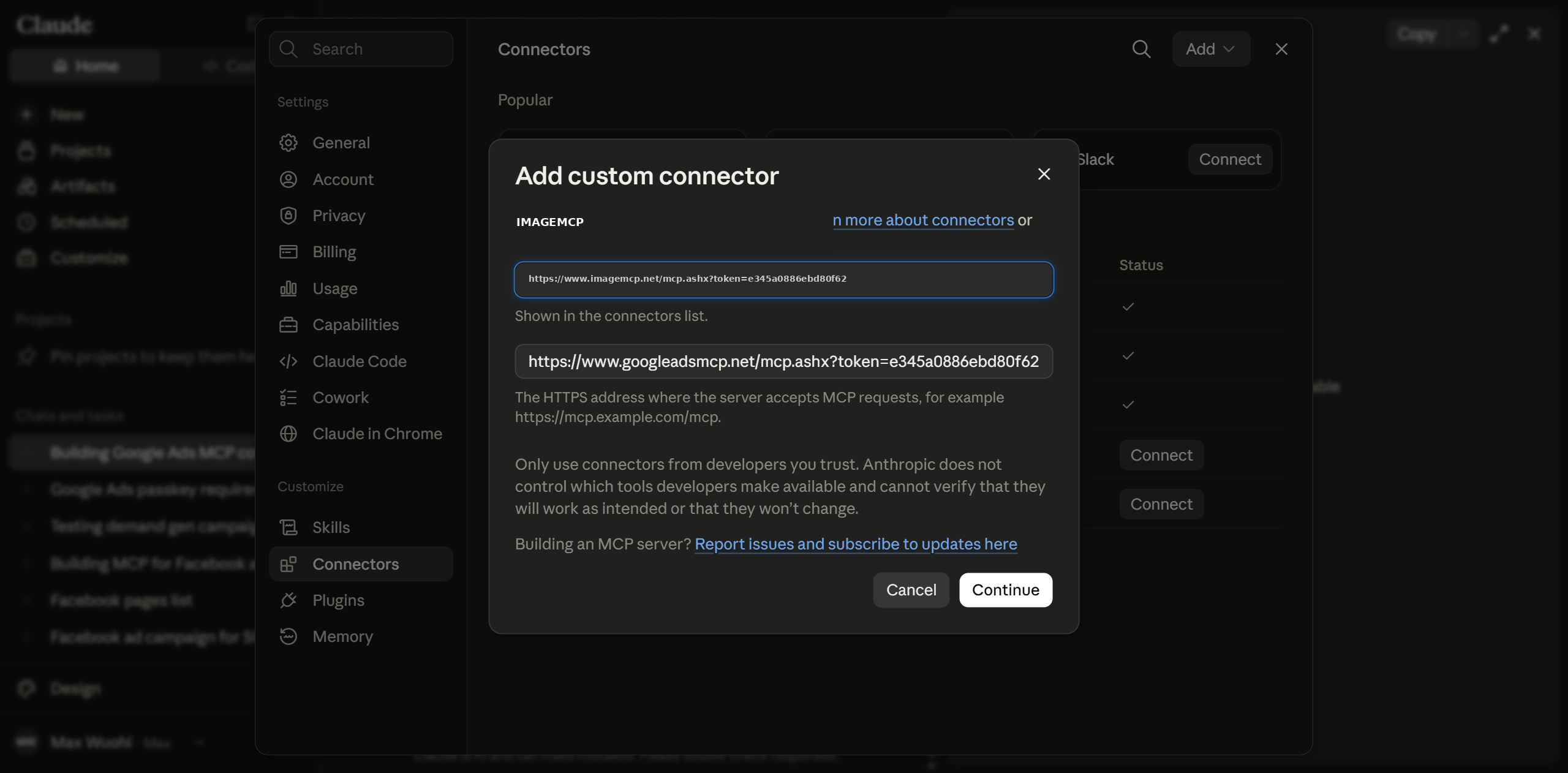Image resolution: width=1568 pixels, height=773 pixels.
Task: Click the settings Search box
Action: click(361, 49)
